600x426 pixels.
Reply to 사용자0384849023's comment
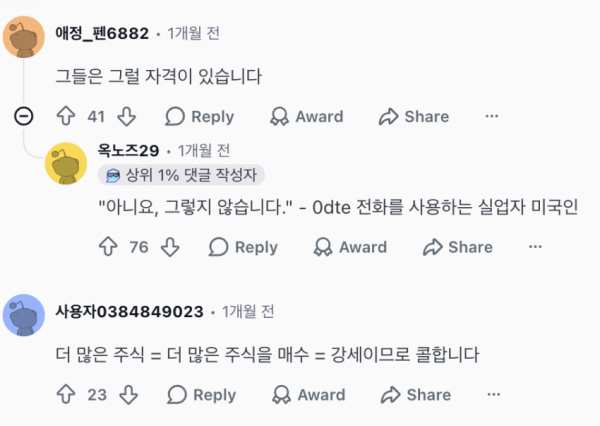click(x=202, y=395)
